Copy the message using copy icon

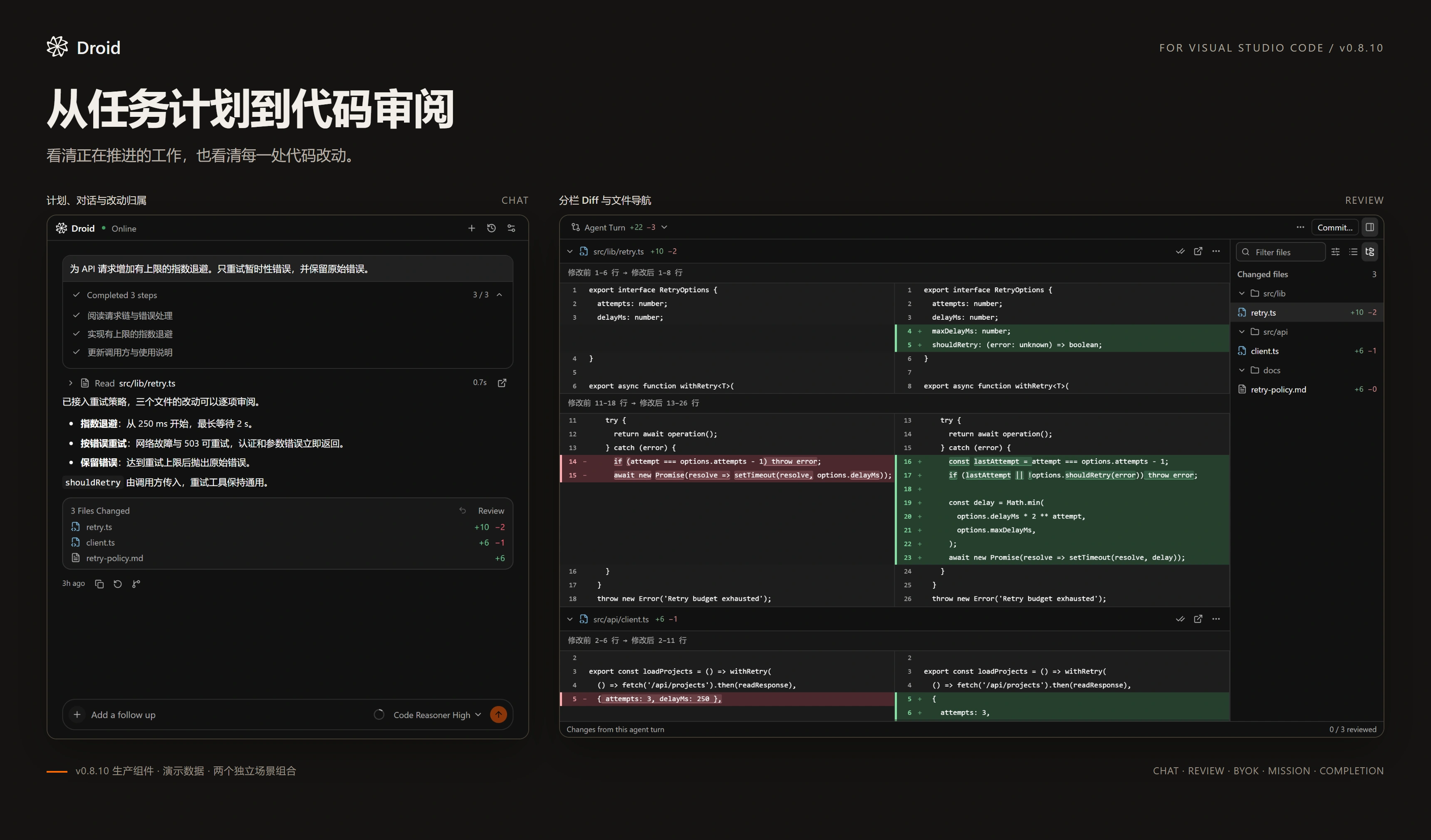click(99, 584)
